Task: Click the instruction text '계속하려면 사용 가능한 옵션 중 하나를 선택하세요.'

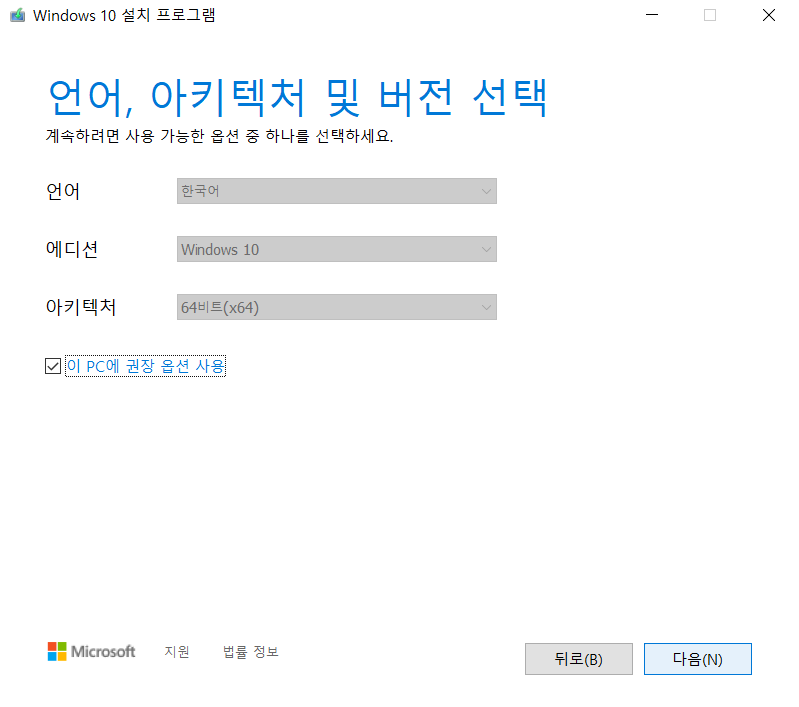Action: point(220,136)
